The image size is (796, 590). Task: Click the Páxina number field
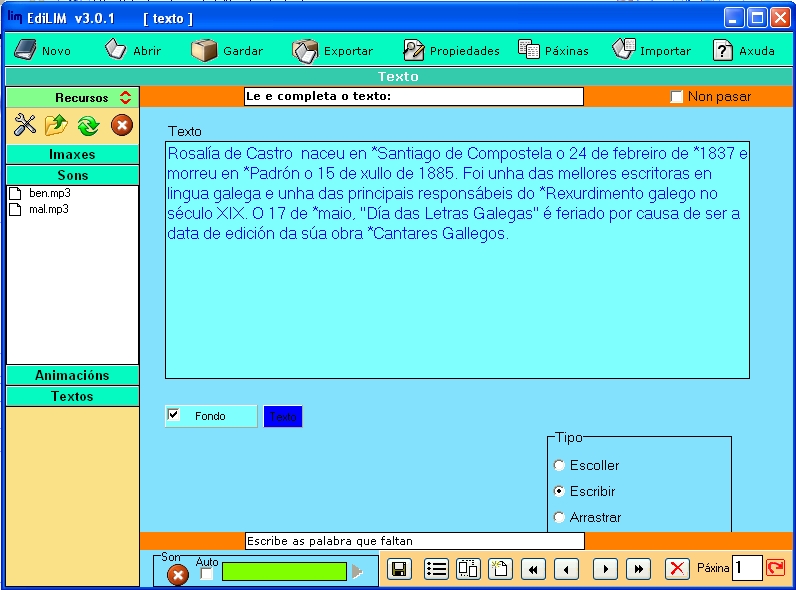pyautogui.click(x=747, y=568)
